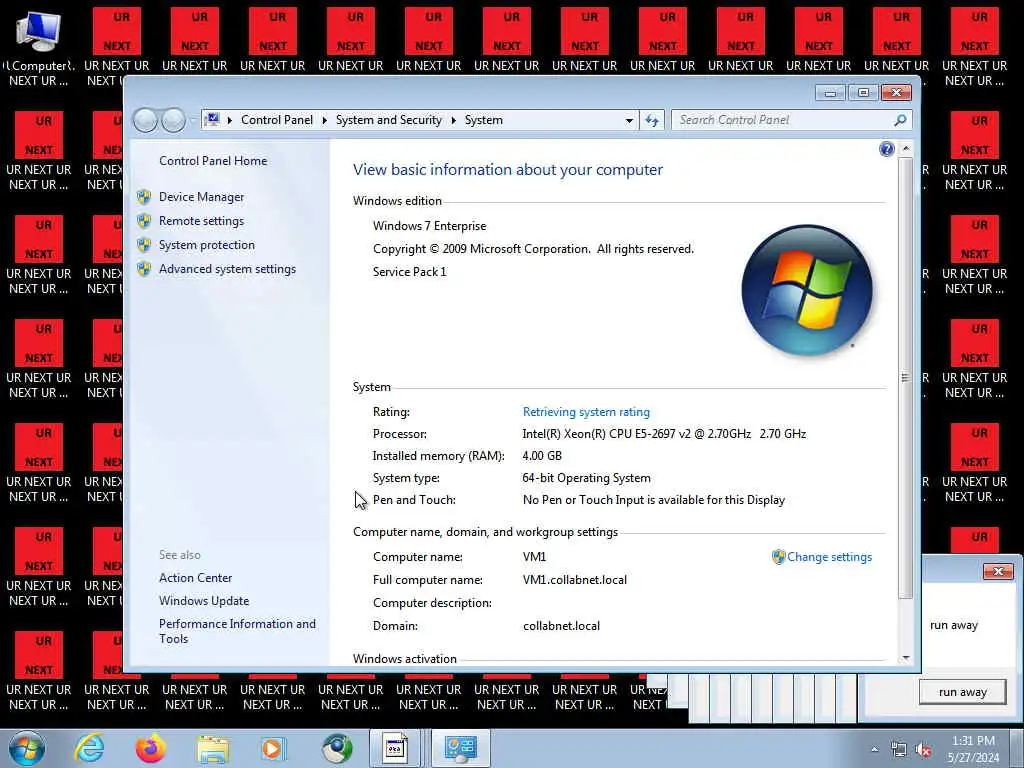Open the Computer desktop icon
1024x768 pixels.
point(39,49)
